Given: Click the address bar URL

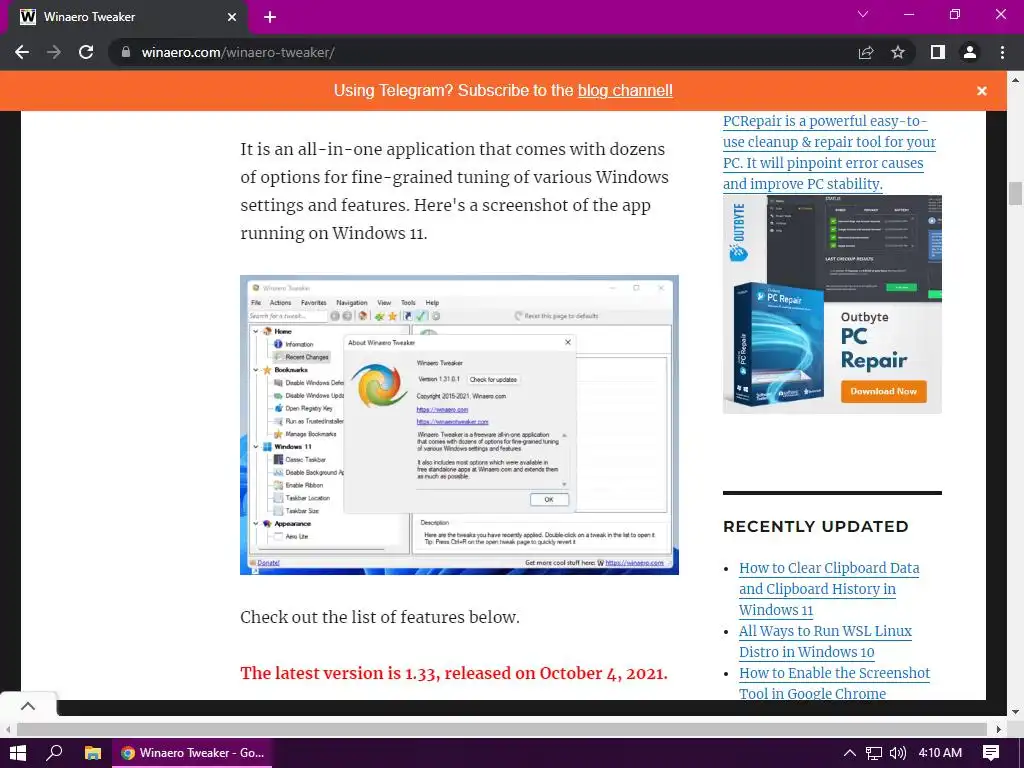Looking at the screenshot, I should (238, 52).
